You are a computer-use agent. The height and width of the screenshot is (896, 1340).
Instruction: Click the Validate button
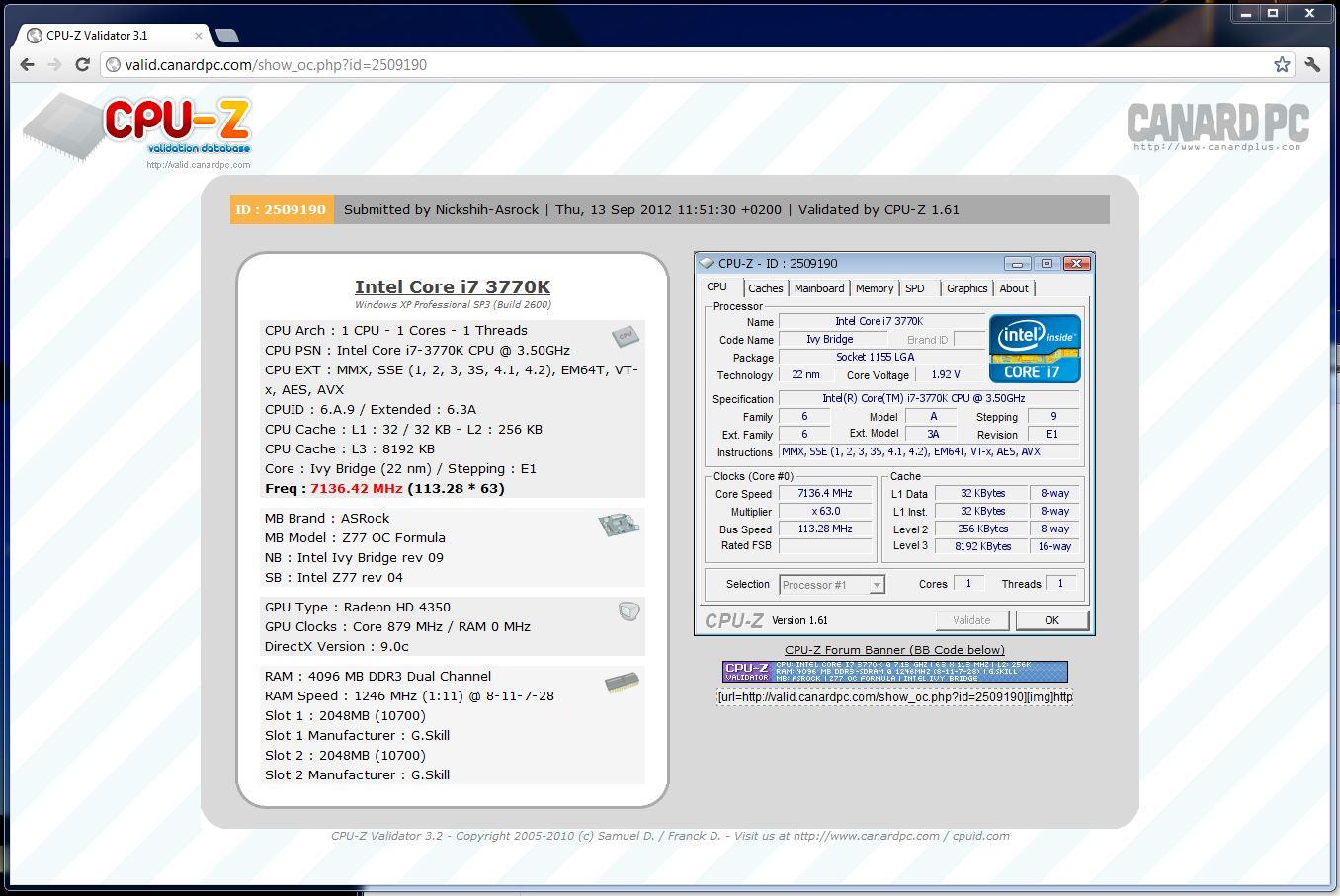pos(972,620)
